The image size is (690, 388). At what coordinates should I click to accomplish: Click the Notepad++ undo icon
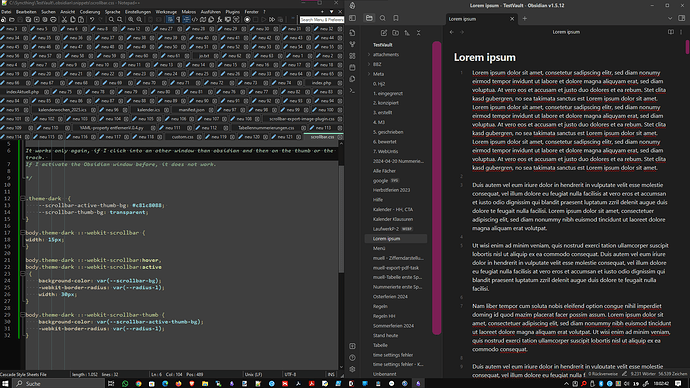92,20
